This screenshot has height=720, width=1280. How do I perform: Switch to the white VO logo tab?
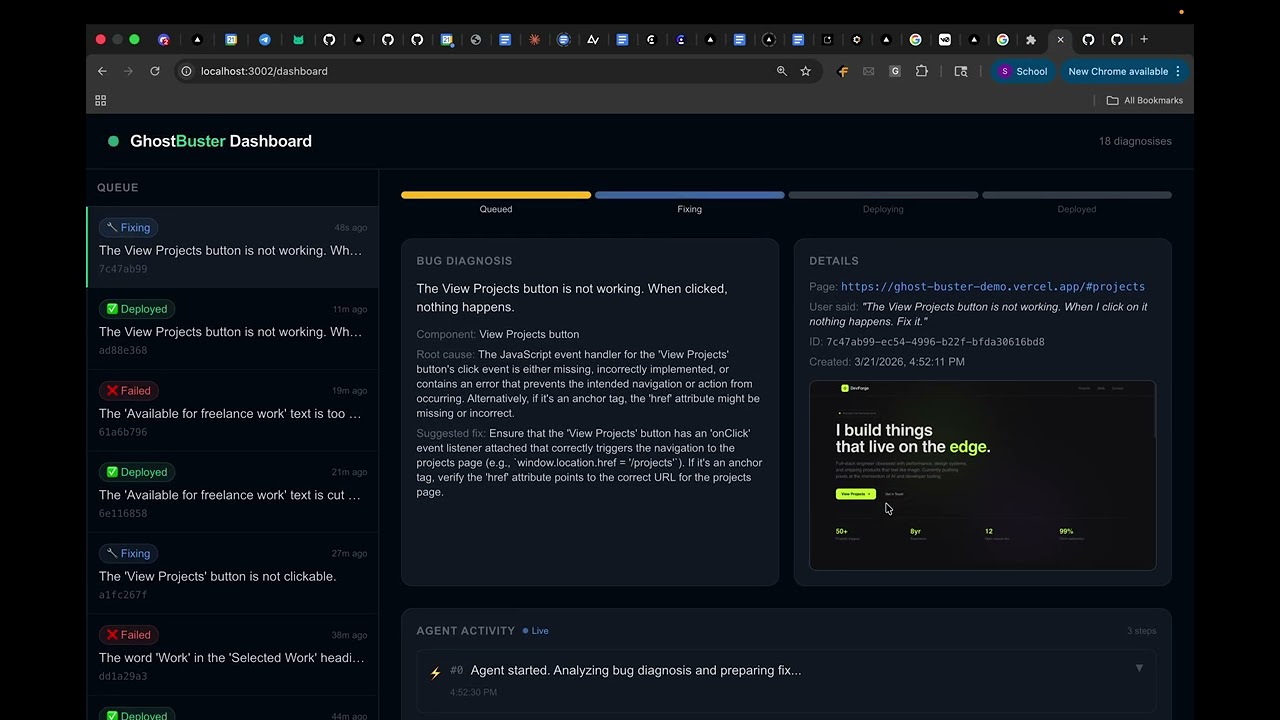point(944,40)
